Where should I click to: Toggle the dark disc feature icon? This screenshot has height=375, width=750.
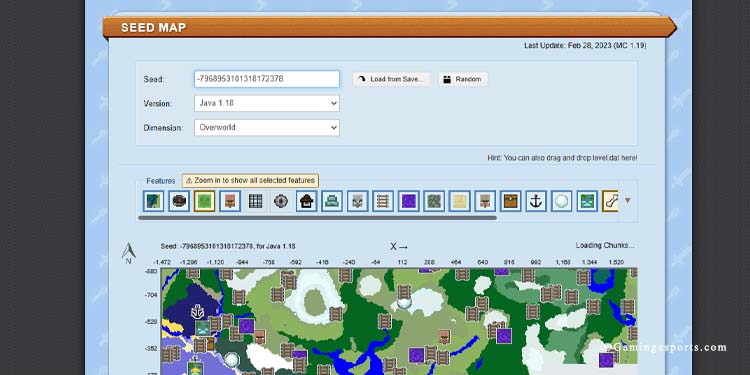pos(179,201)
